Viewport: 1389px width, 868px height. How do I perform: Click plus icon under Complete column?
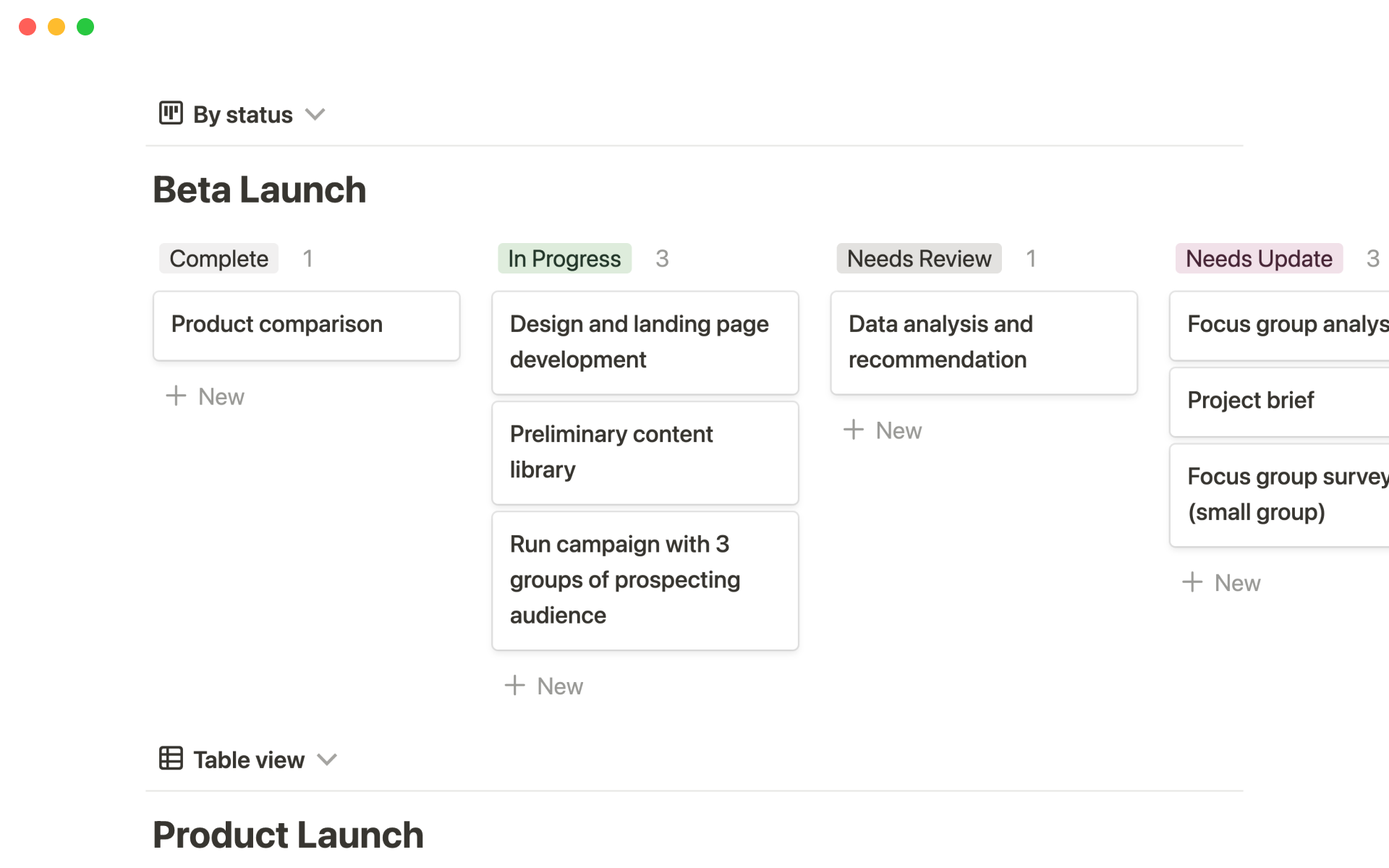176,396
